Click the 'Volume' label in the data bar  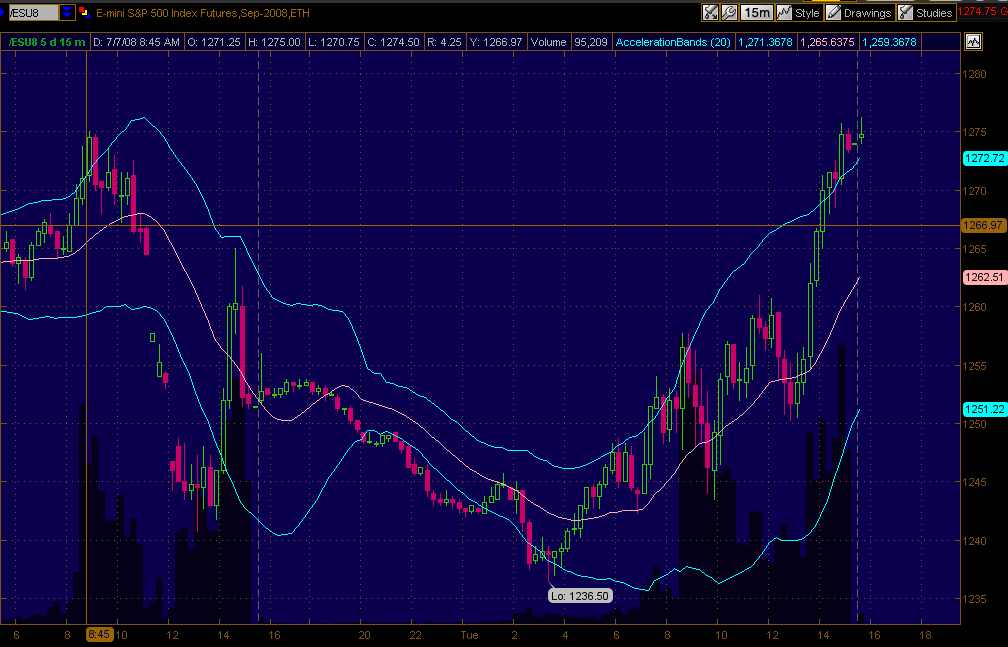(x=548, y=42)
